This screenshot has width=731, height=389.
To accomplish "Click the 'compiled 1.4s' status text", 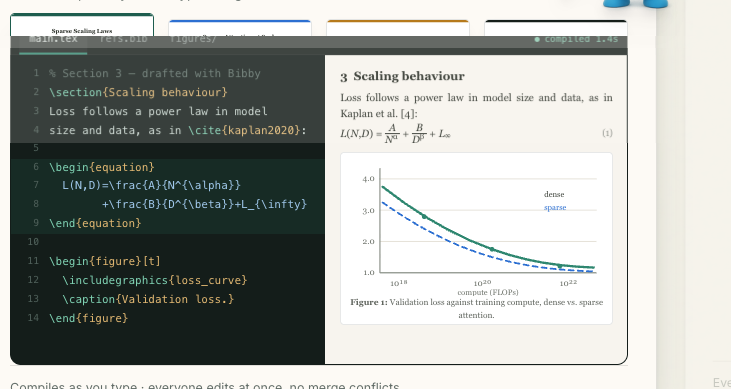I will pos(581,39).
